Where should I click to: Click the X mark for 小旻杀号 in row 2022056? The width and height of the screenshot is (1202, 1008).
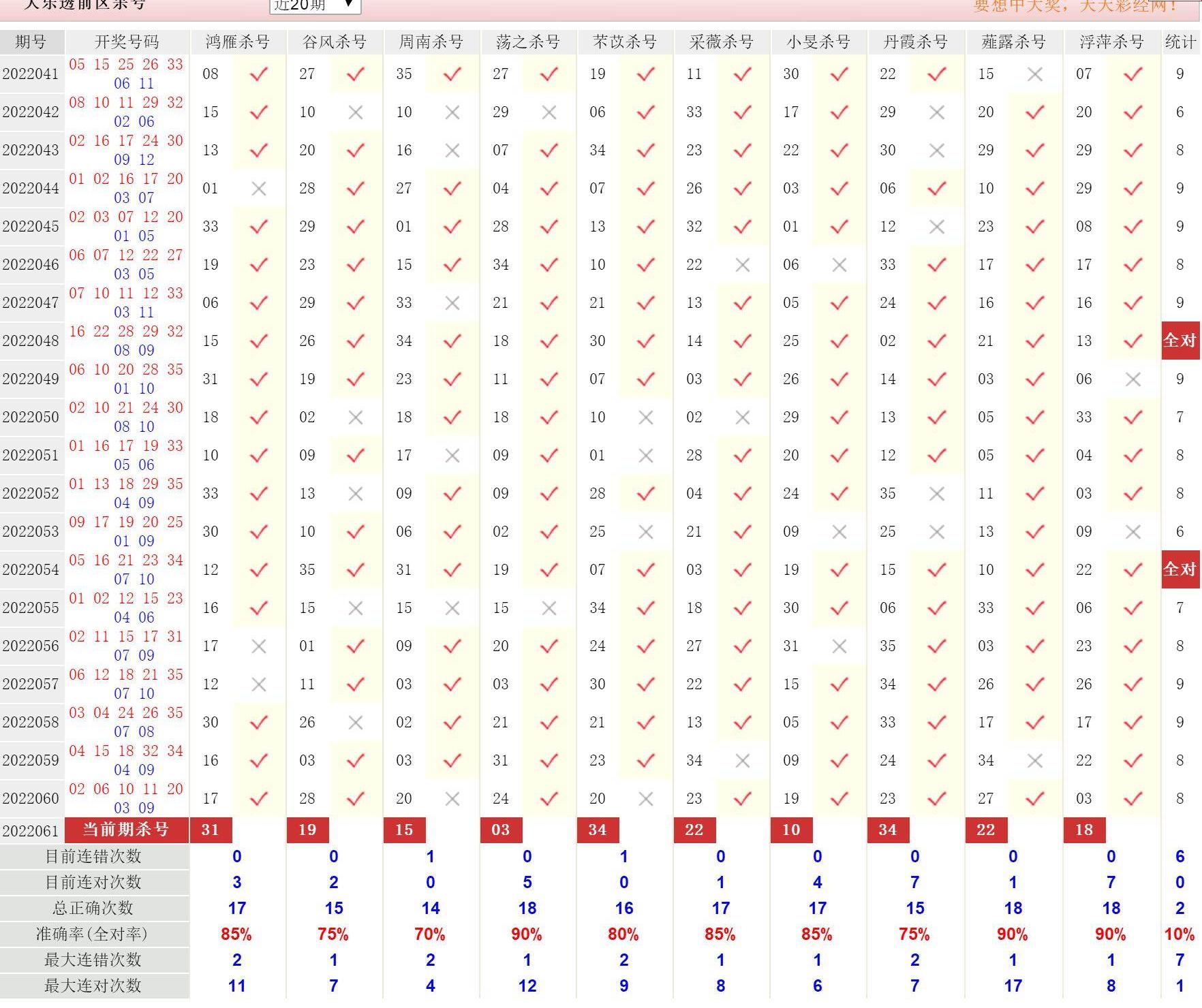pos(839,646)
